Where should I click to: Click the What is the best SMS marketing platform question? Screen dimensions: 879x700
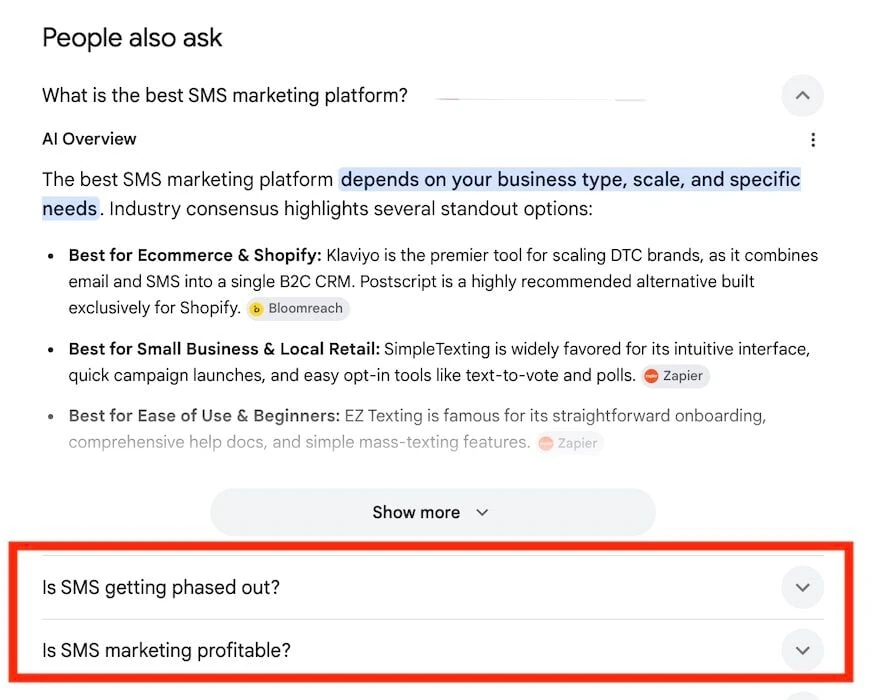click(x=225, y=95)
